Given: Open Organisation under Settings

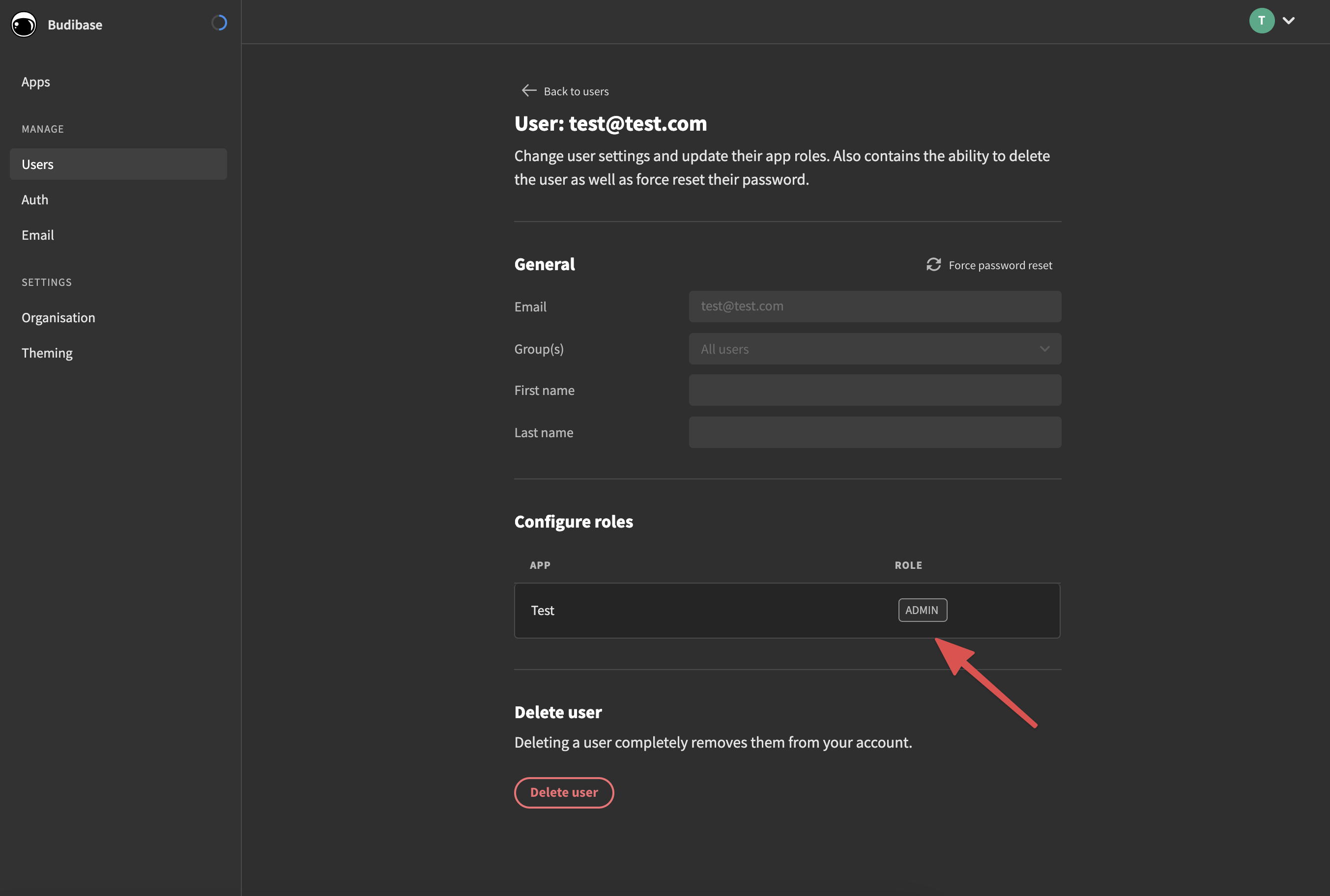Looking at the screenshot, I should point(58,317).
